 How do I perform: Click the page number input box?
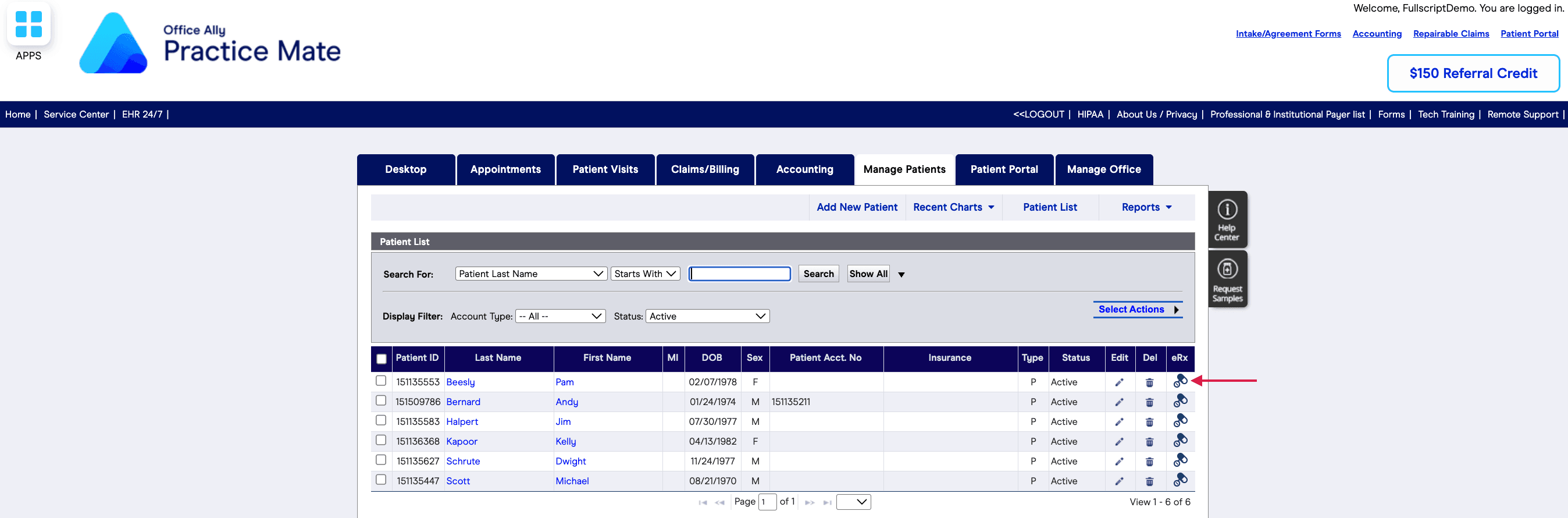coord(768,502)
